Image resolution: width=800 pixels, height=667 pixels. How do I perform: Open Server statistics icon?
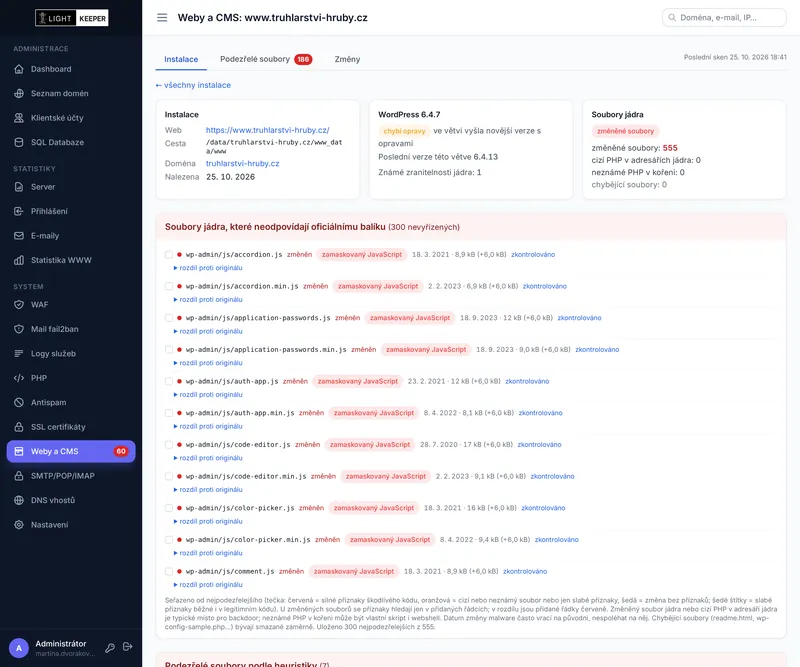point(19,187)
